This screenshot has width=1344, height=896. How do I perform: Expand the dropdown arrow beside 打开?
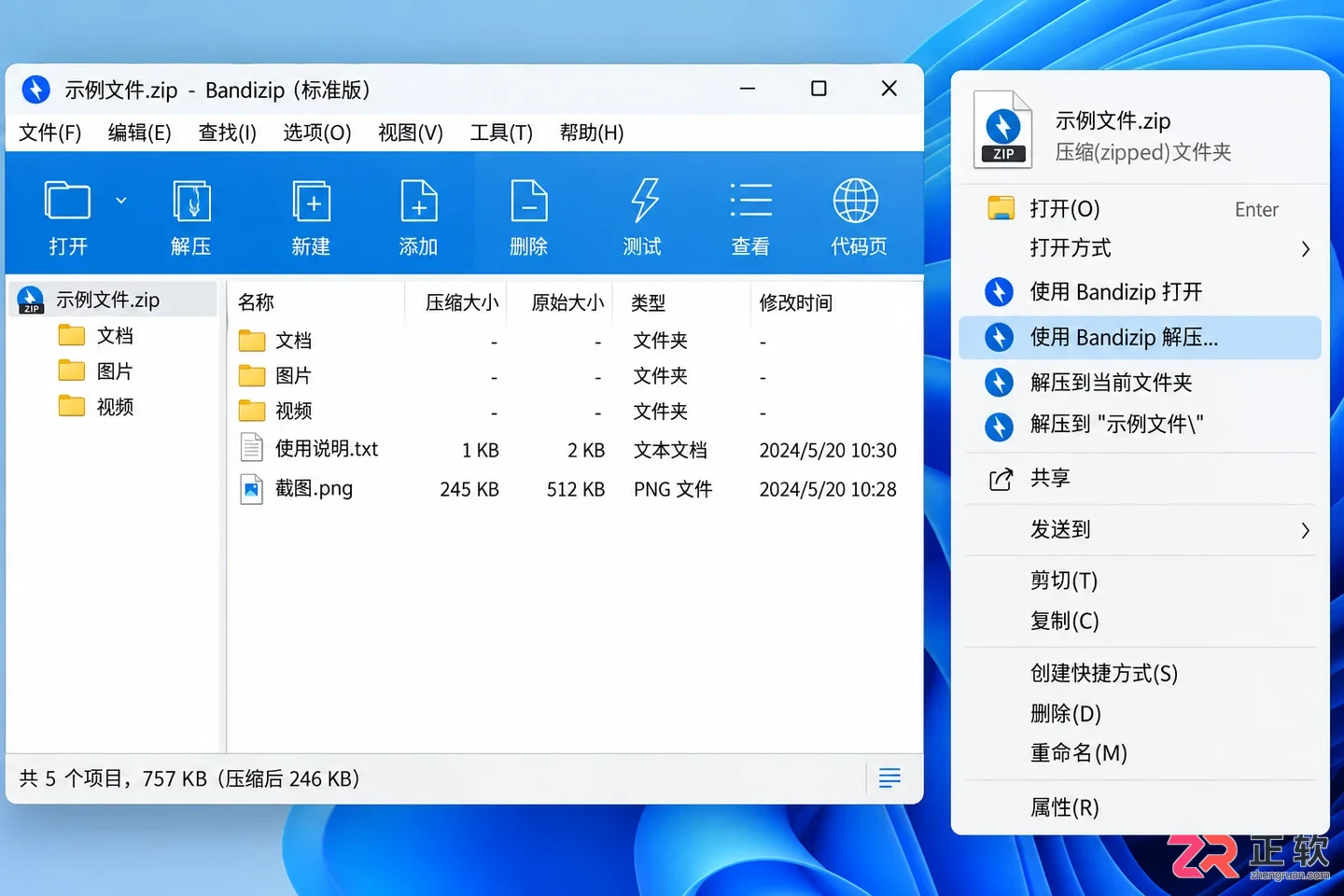coord(121,201)
